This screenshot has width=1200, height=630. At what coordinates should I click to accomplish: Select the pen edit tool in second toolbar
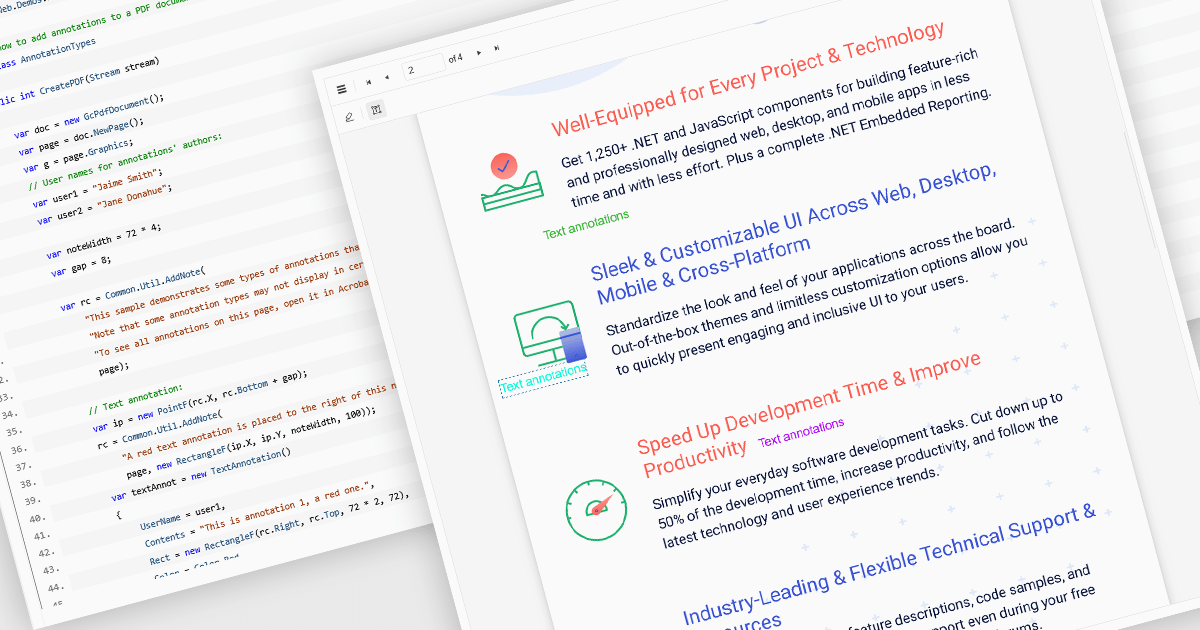pos(349,116)
